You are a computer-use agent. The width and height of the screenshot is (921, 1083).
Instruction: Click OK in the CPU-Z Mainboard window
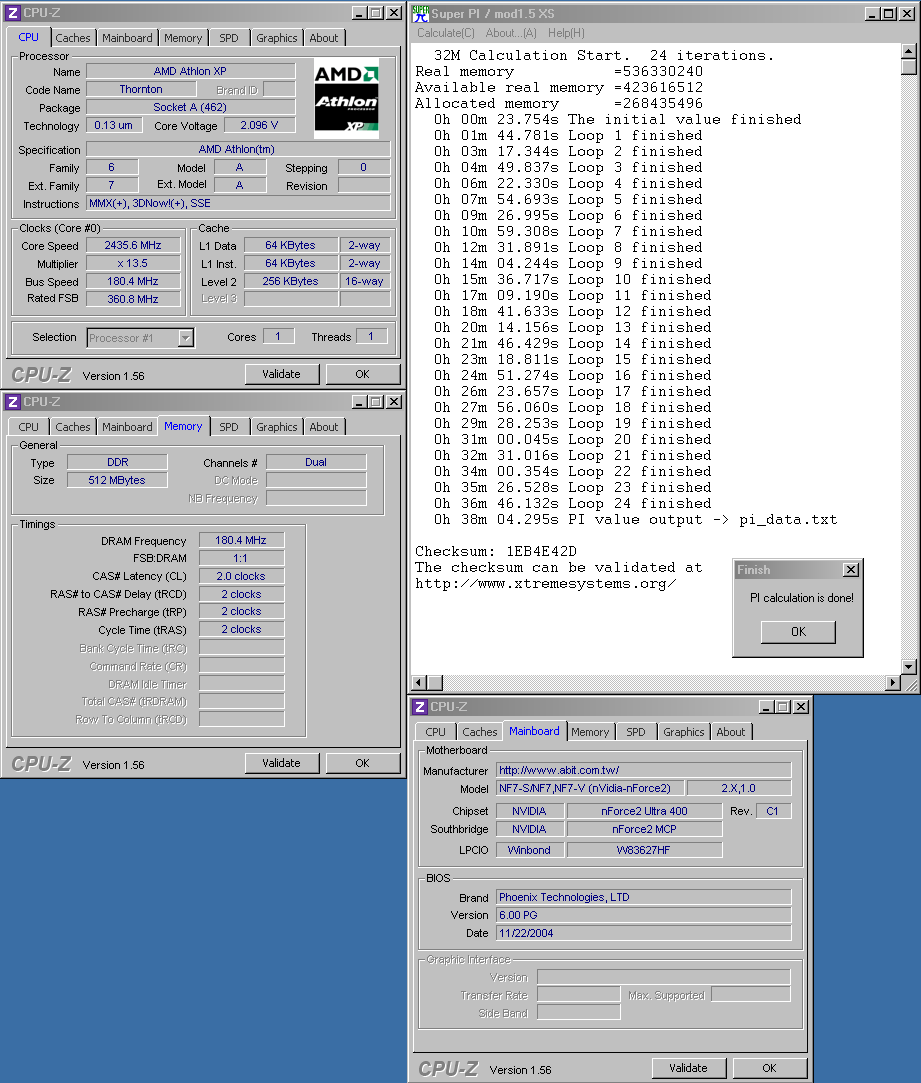click(x=769, y=1068)
